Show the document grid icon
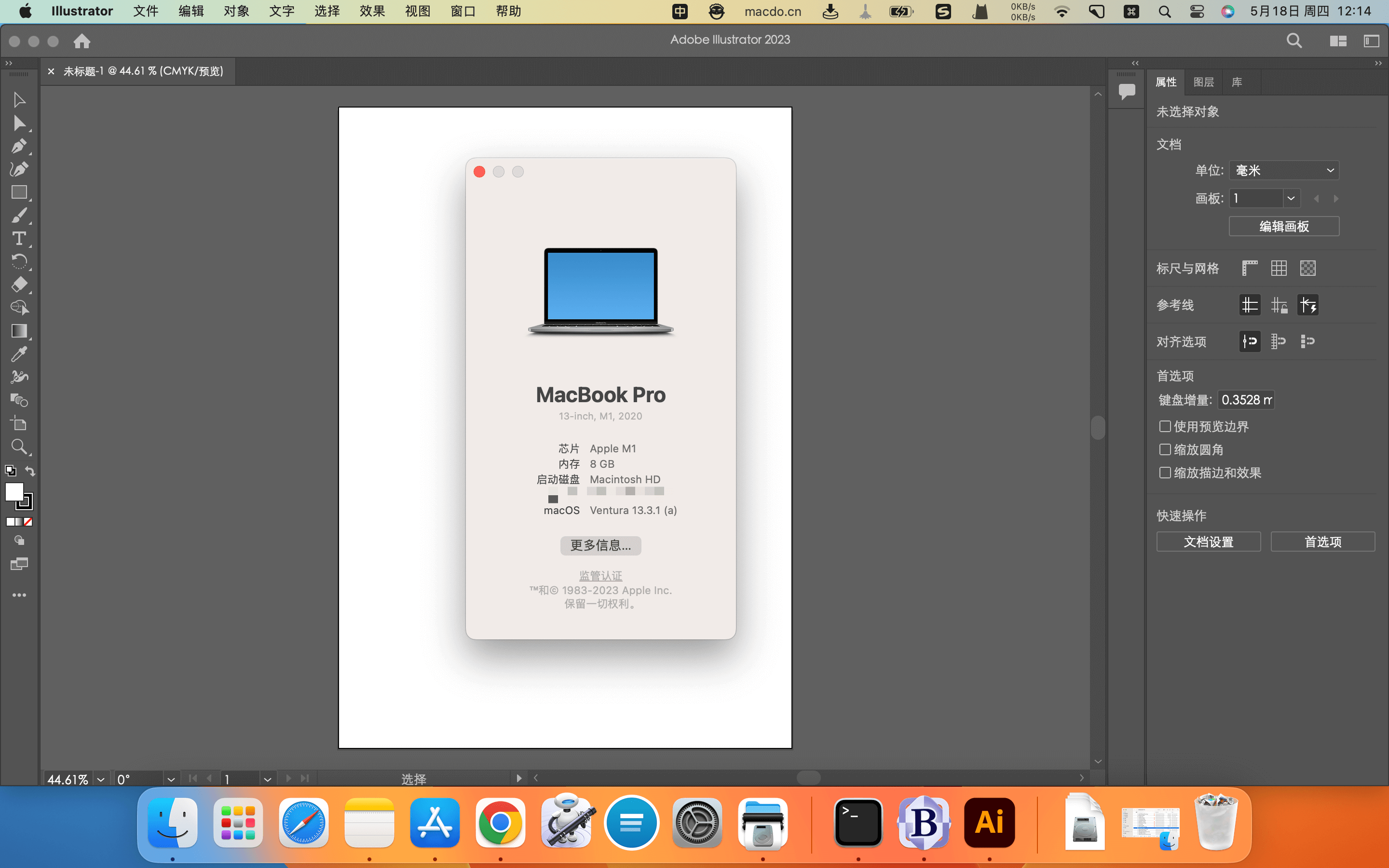Screen dimensions: 1389x868 coord(1279,268)
